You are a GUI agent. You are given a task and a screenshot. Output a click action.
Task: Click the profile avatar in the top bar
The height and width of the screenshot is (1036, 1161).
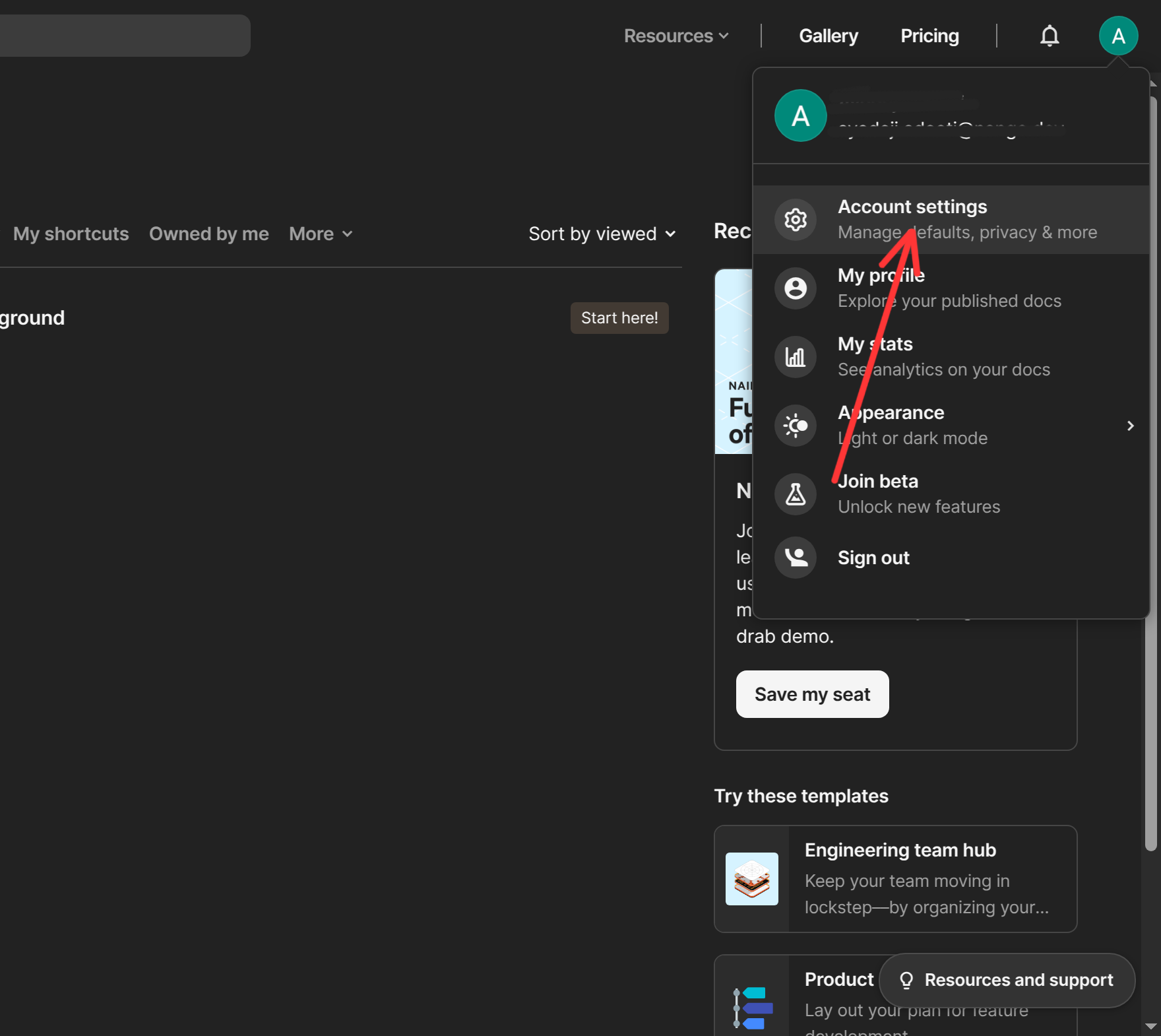point(1118,36)
